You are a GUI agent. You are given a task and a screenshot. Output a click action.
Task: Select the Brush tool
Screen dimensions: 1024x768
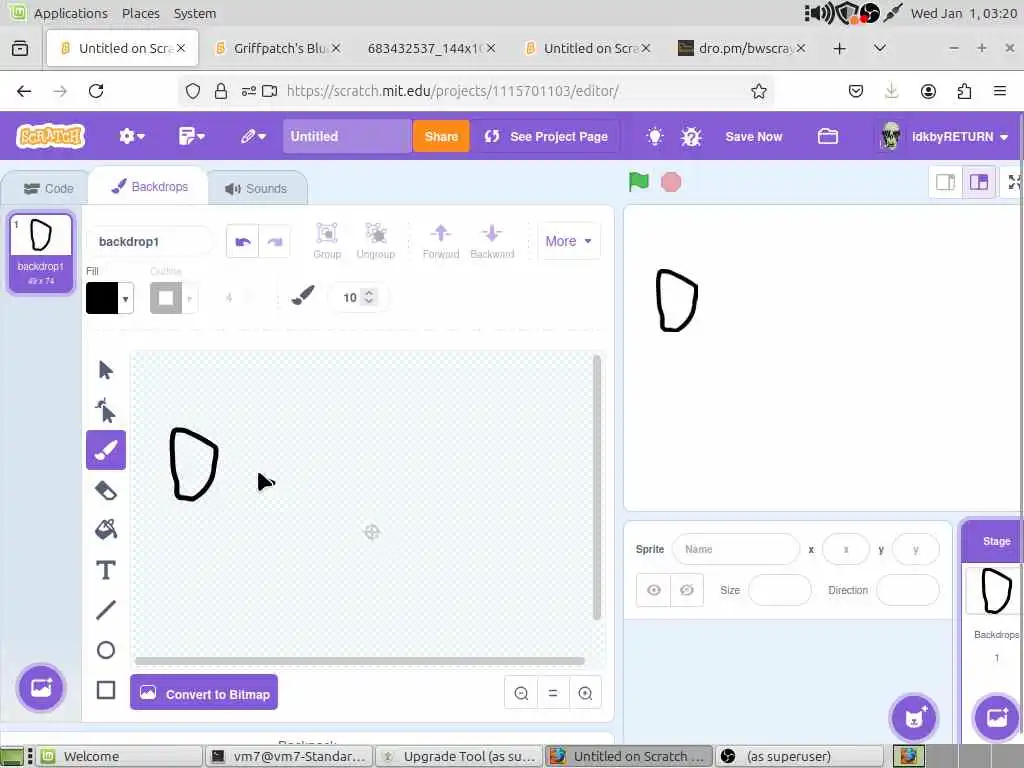106,450
